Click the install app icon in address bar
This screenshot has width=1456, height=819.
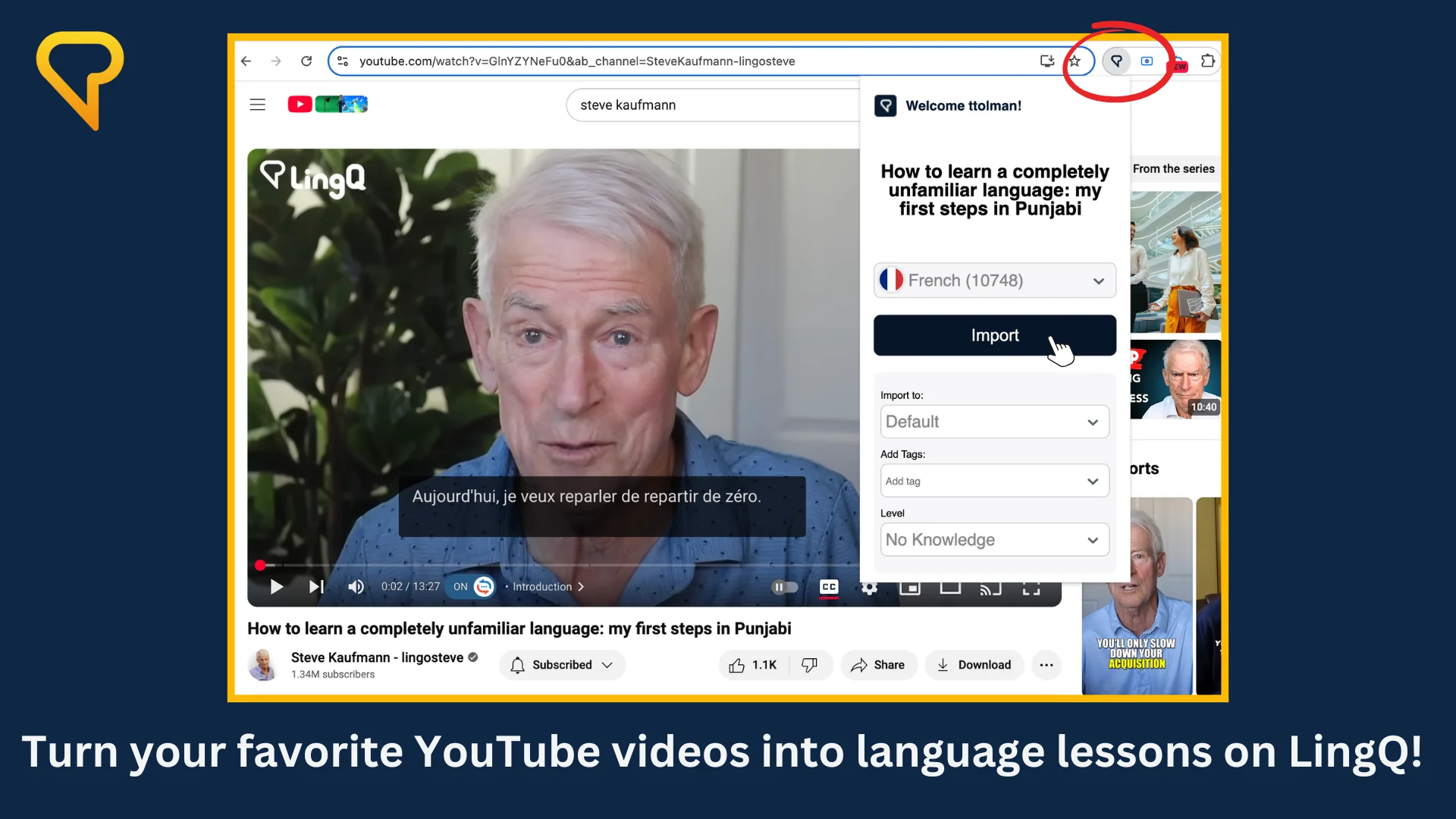click(x=1047, y=61)
